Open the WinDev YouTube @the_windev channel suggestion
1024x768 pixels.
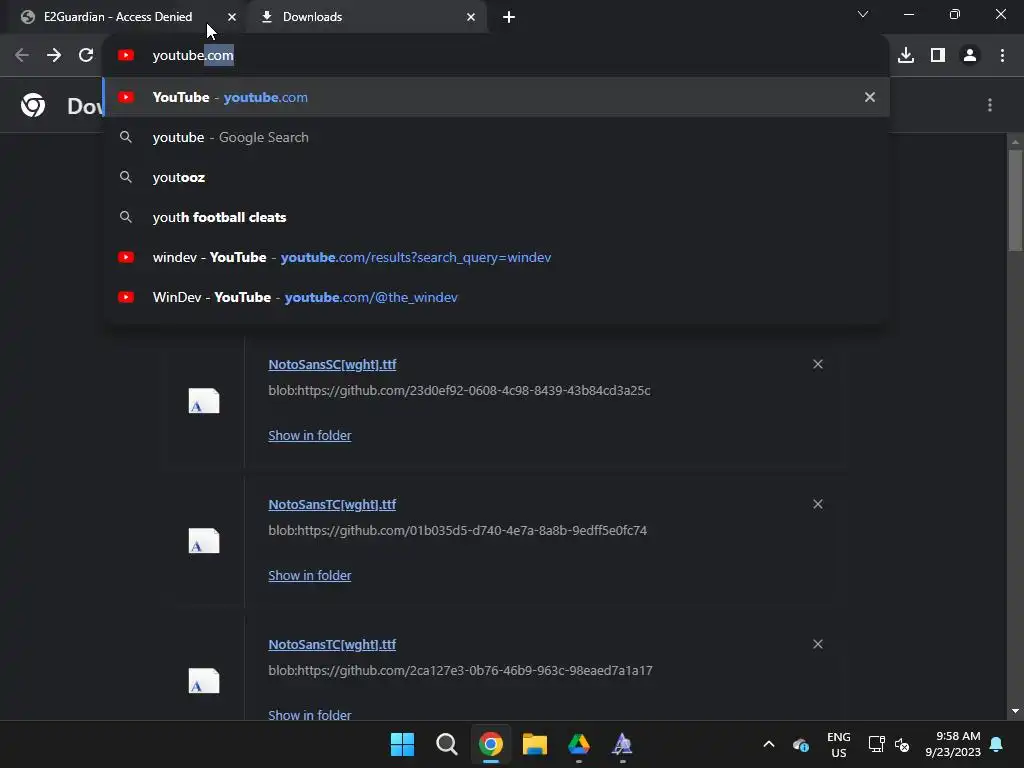pyautogui.click(x=496, y=297)
